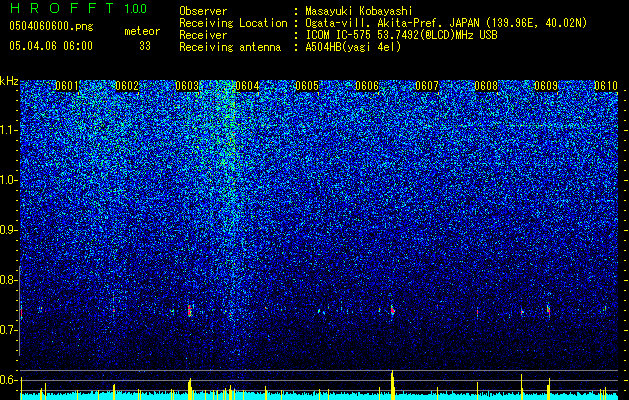Click the HROFFT program title
The image size is (629, 400).
[62, 8]
